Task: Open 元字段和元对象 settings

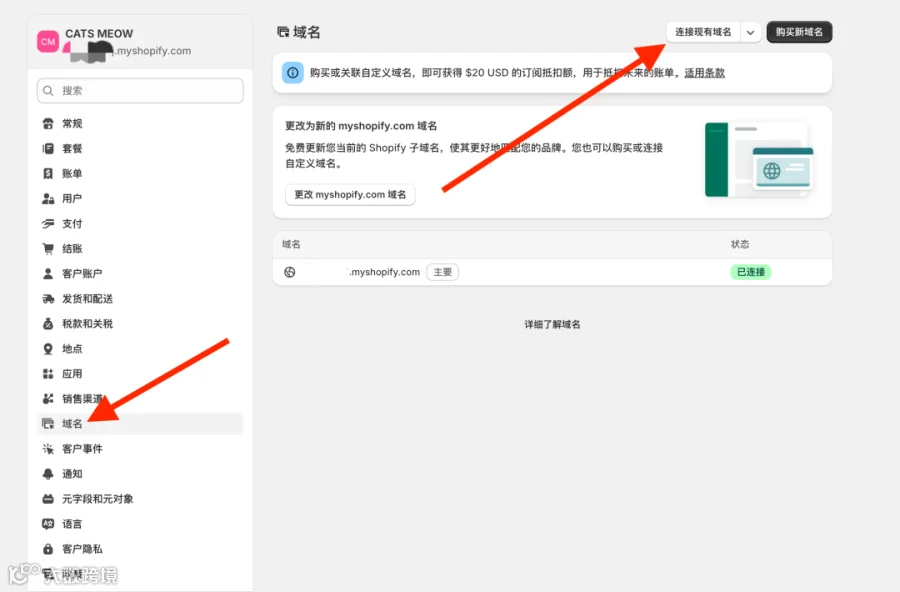Action: tap(140, 499)
